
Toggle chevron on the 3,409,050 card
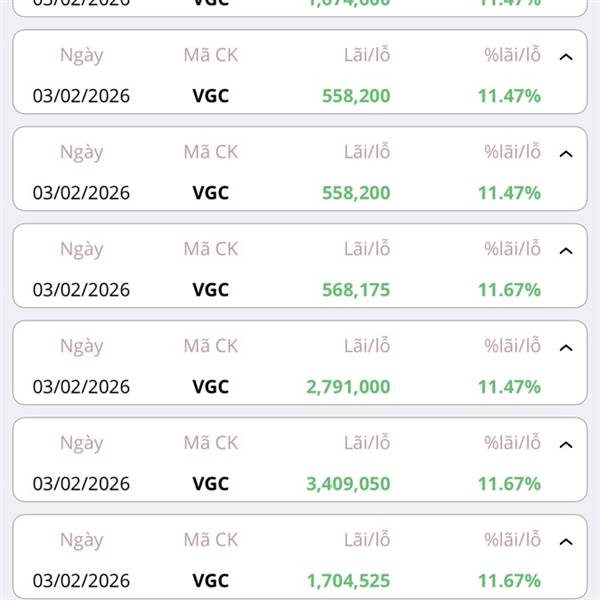(566, 445)
